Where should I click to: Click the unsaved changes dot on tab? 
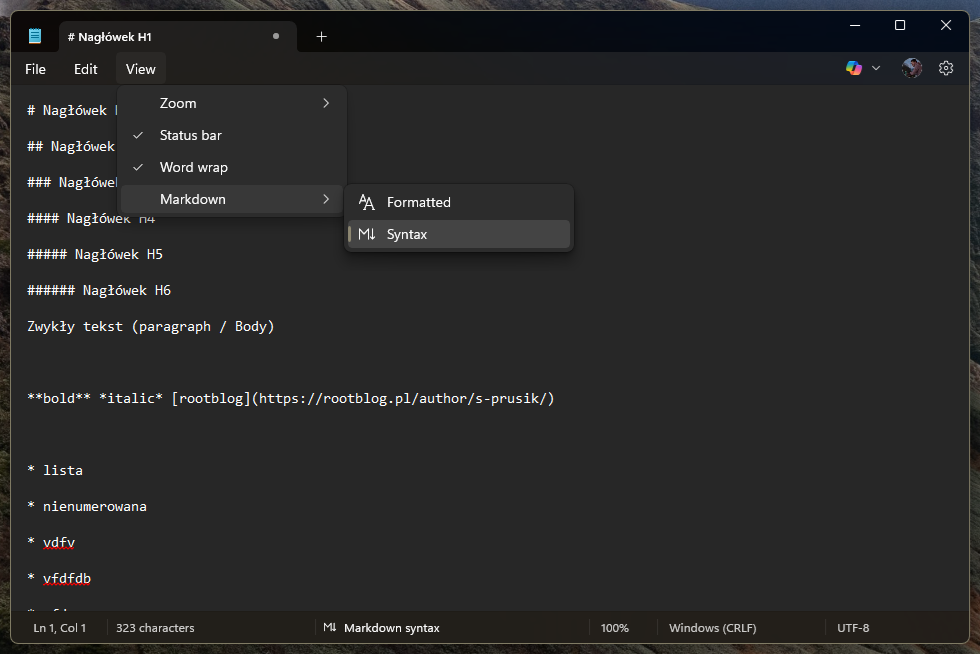(x=276, y=37)
